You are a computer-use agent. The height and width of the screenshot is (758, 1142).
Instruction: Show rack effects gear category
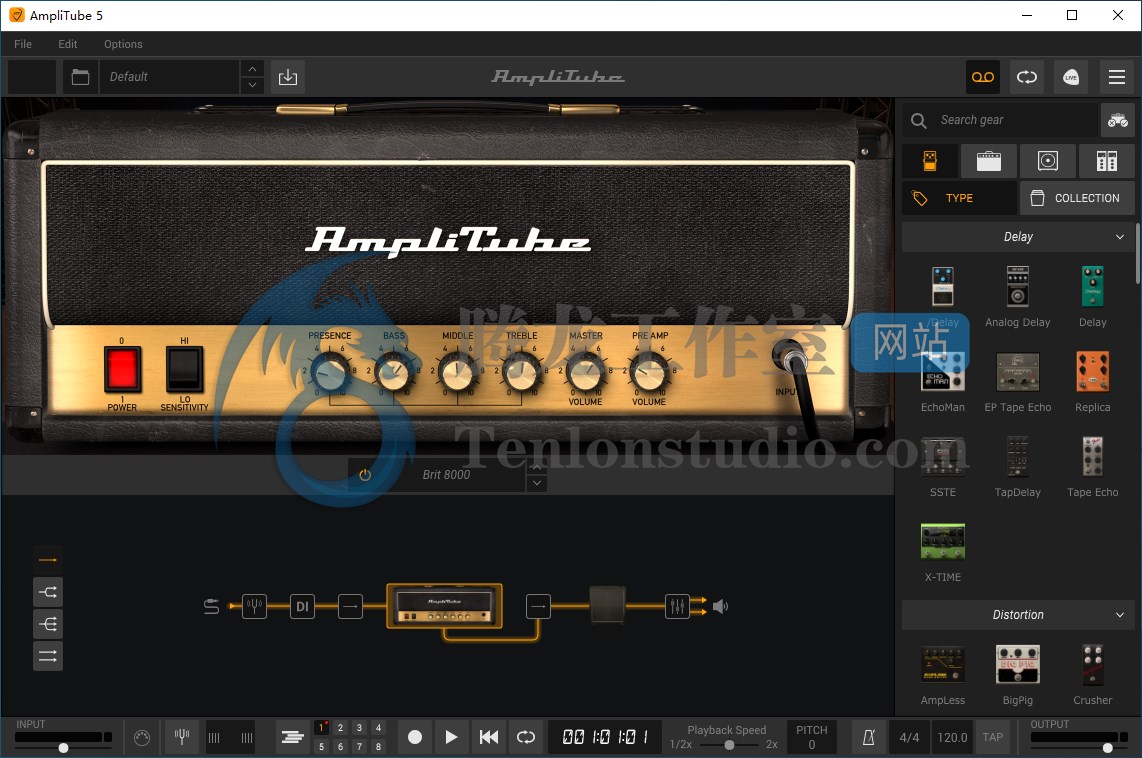click(1106, 161)
